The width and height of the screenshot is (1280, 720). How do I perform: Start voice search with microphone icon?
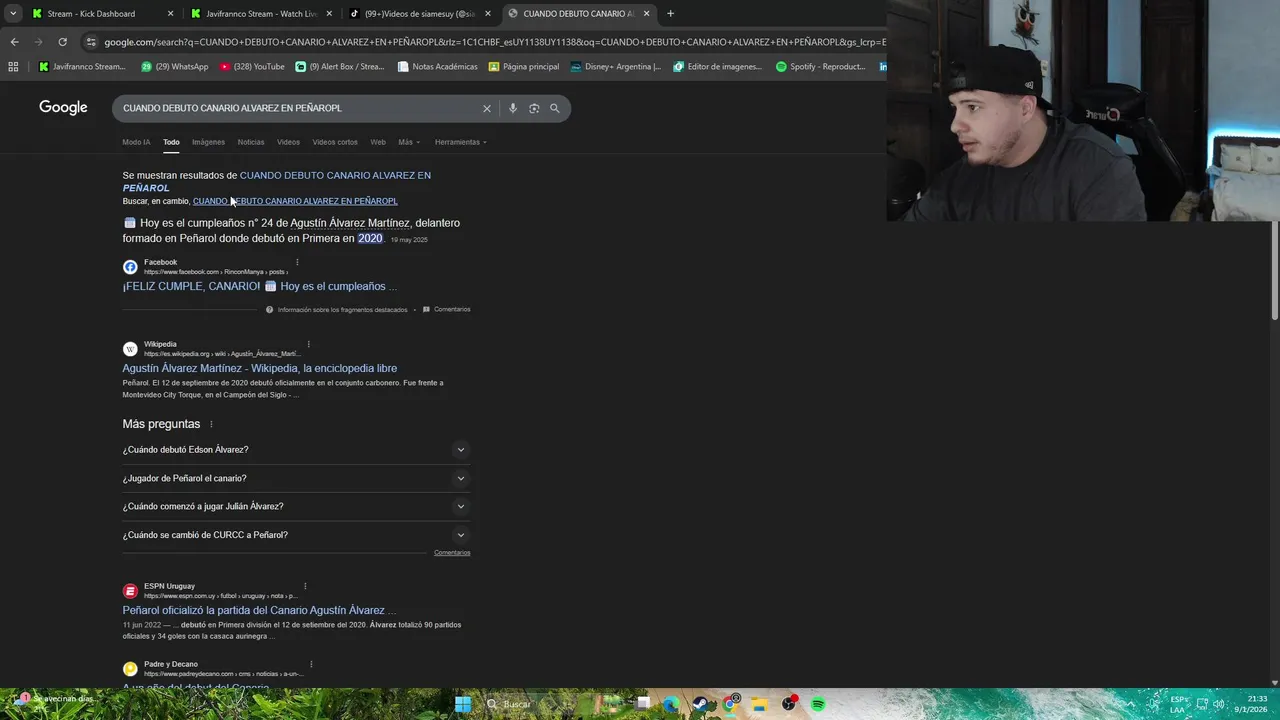click(x=513, y=108)
